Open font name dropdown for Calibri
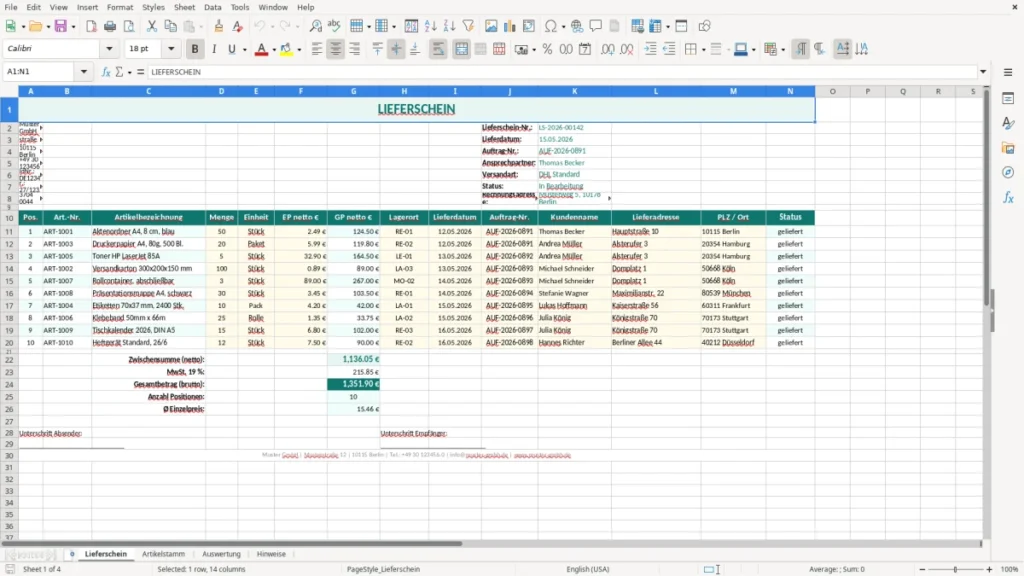 click(x=109, y=48)
